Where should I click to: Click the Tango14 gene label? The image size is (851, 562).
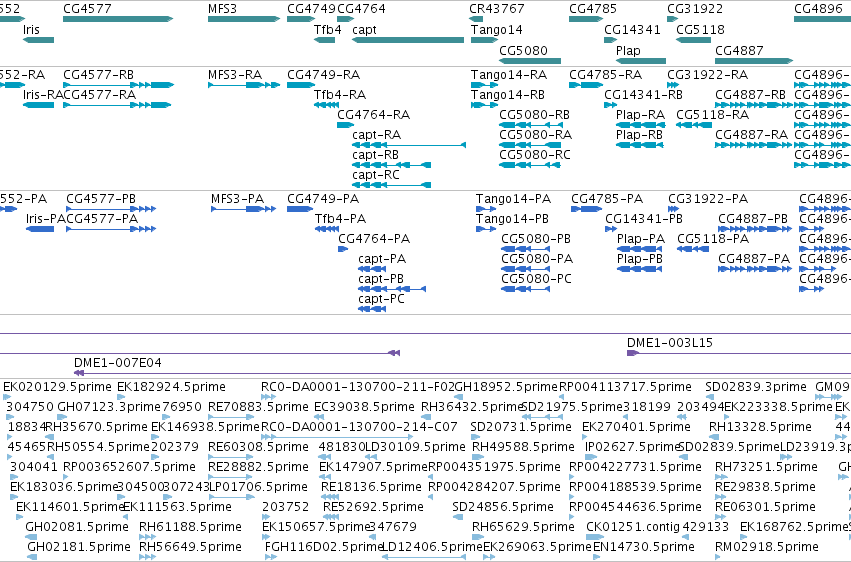point(497,29)
